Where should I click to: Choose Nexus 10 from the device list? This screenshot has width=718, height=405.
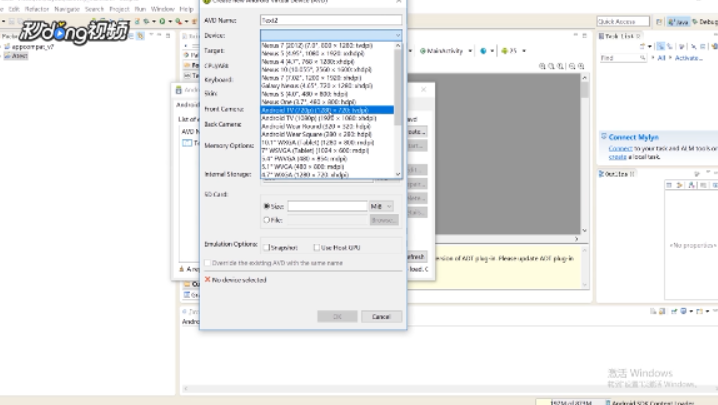327,70
